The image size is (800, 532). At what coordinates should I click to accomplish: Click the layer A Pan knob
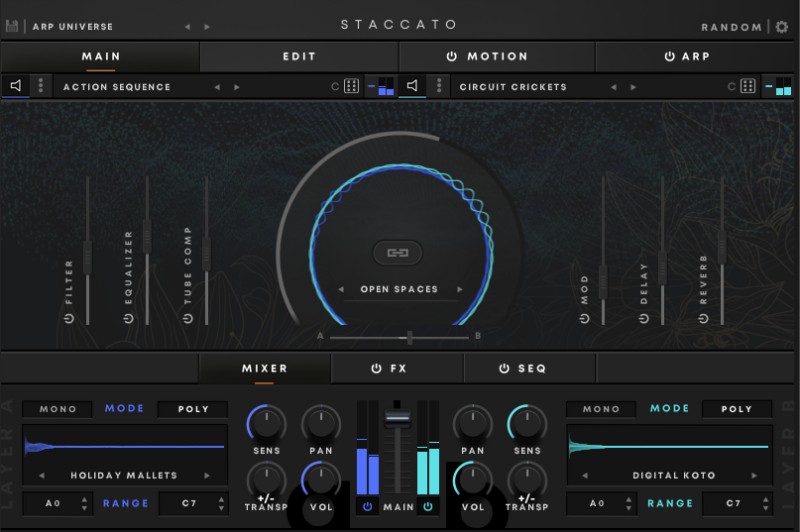321,423
